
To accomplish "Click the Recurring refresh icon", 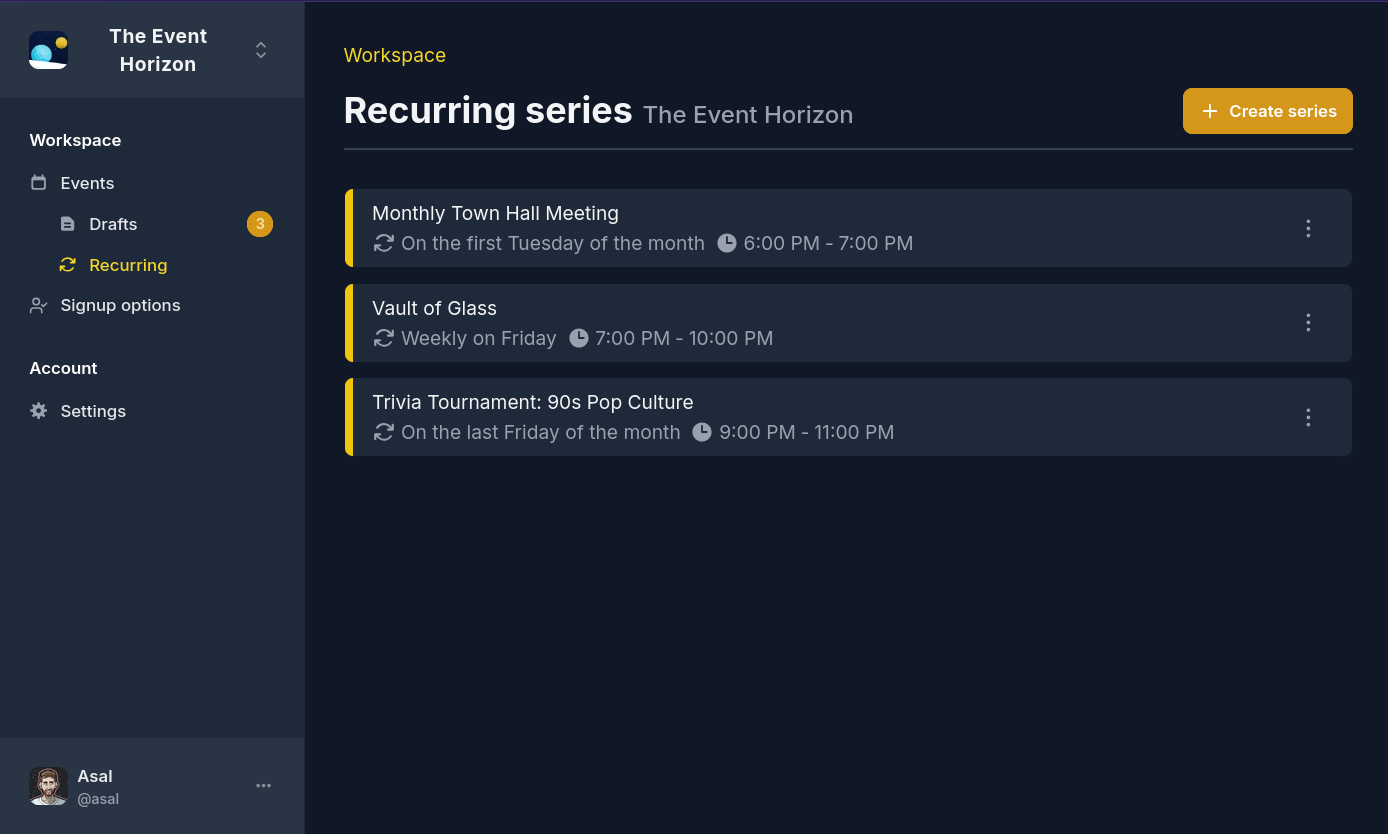I will [66, 264].
